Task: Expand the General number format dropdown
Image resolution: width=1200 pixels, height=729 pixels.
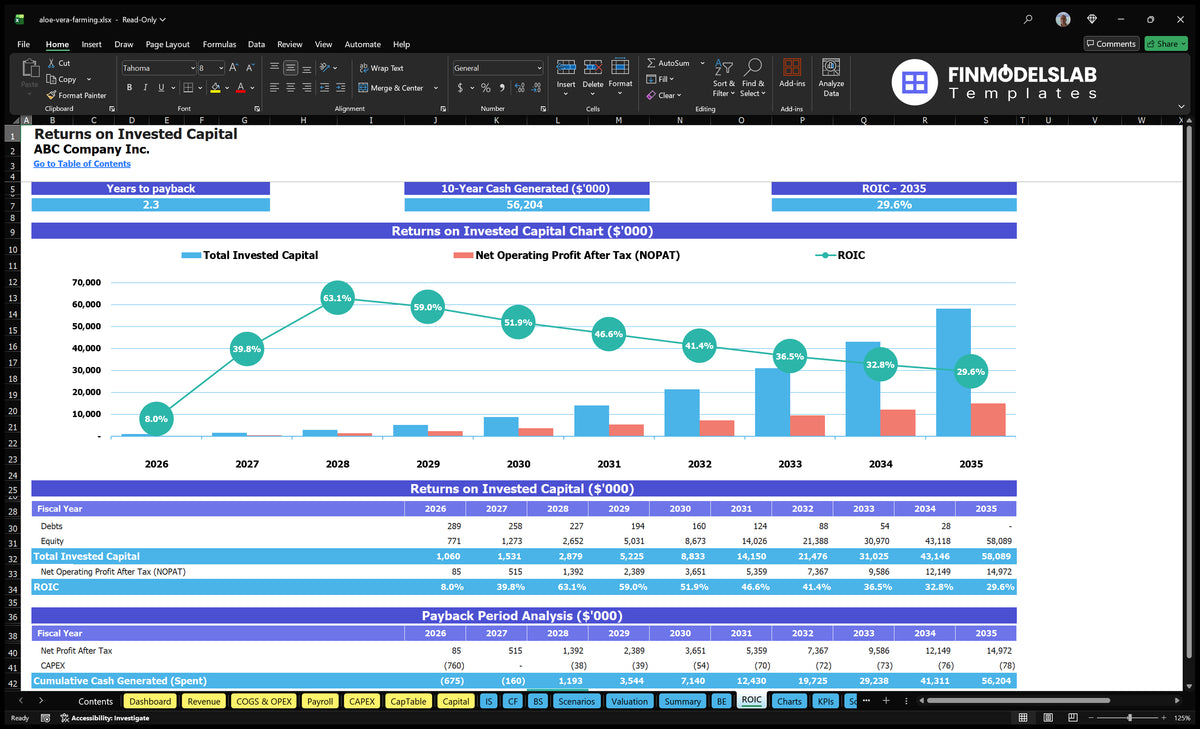Action: pyautogui.click(x=539, y=68)
